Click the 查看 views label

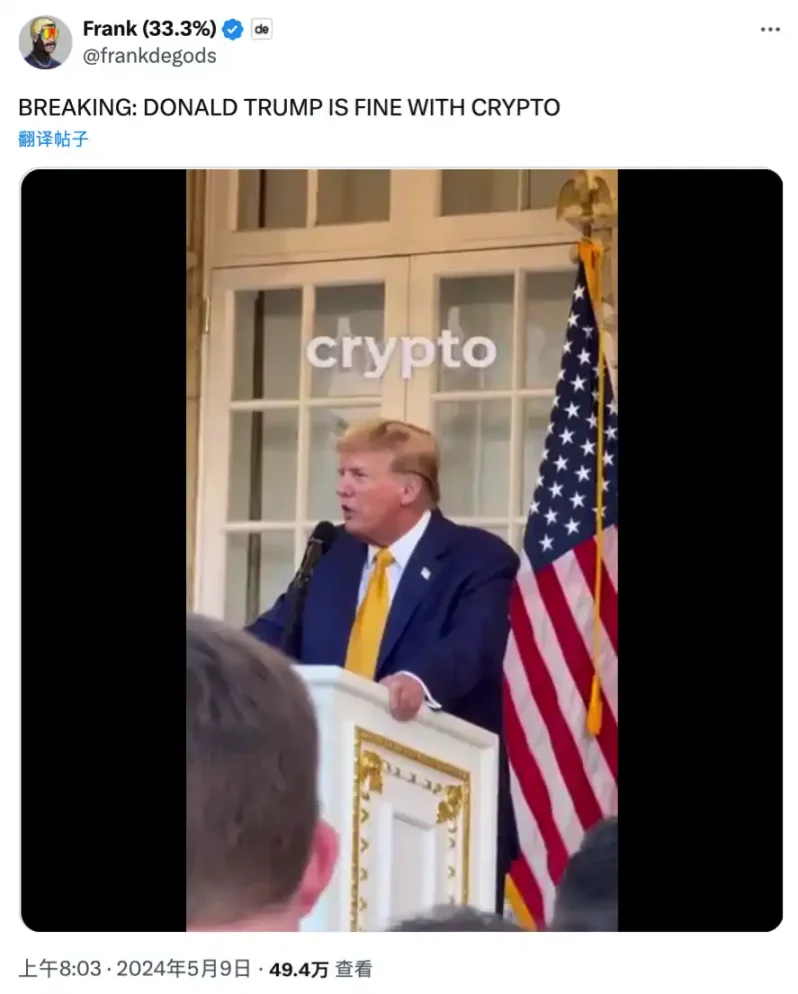click(353, 969)
